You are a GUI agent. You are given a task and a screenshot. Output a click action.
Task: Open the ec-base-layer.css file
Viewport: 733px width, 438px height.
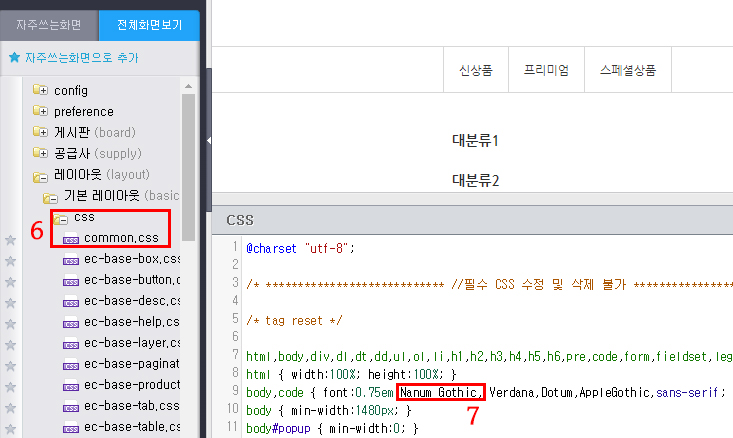tap(132, 343)
